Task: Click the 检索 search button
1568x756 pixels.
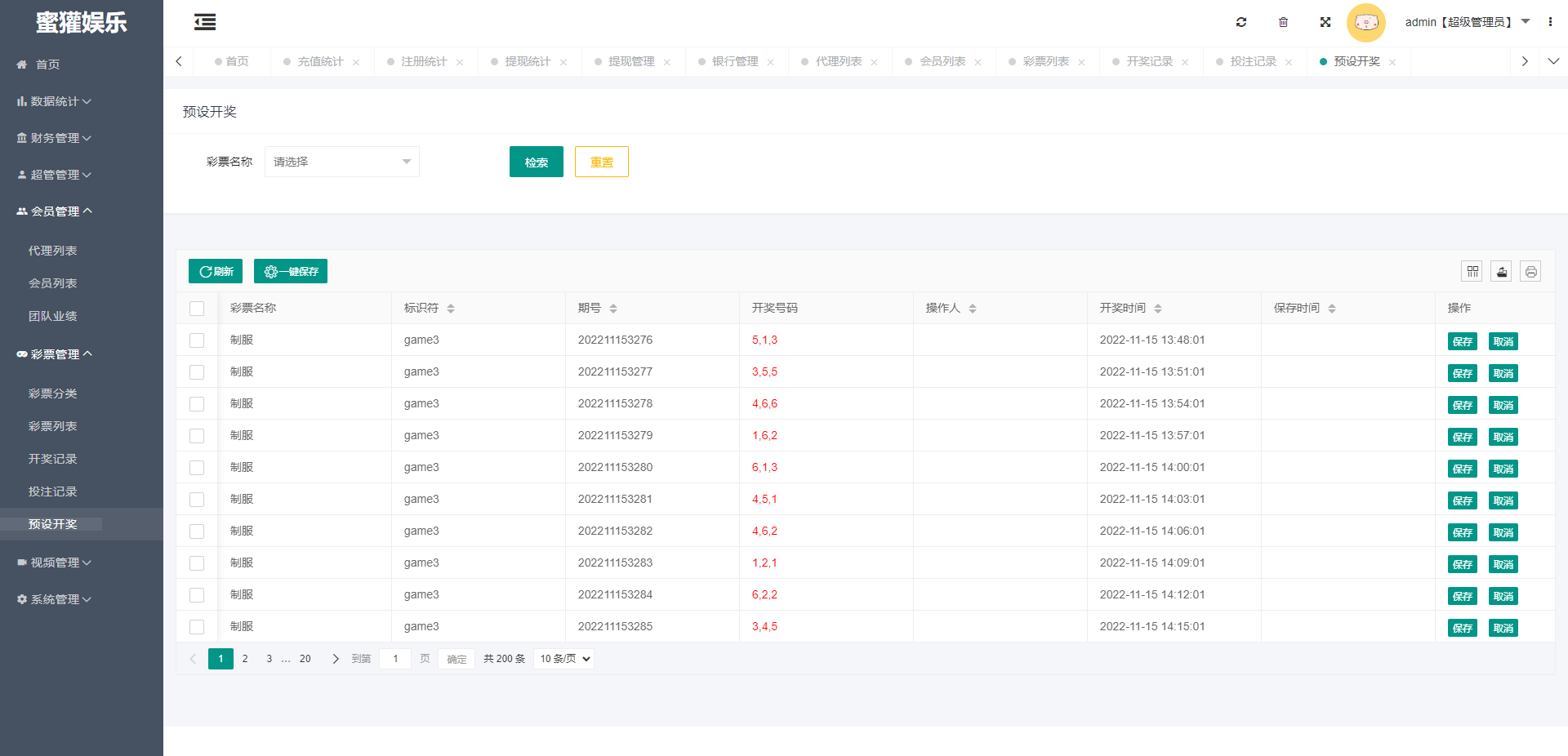Action: (x=536, y=162)
